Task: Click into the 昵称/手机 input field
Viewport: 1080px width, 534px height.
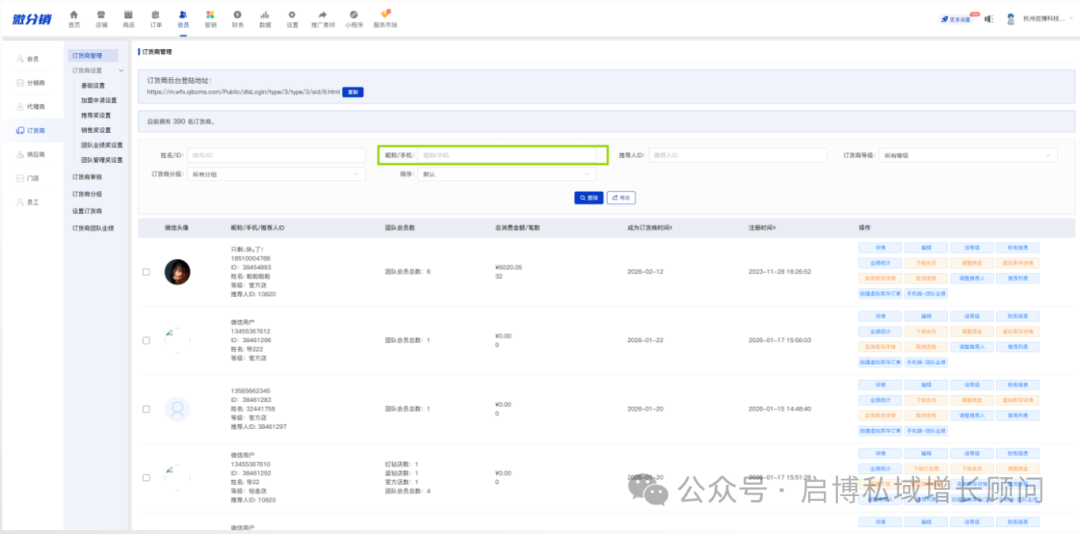Action: 510,155
